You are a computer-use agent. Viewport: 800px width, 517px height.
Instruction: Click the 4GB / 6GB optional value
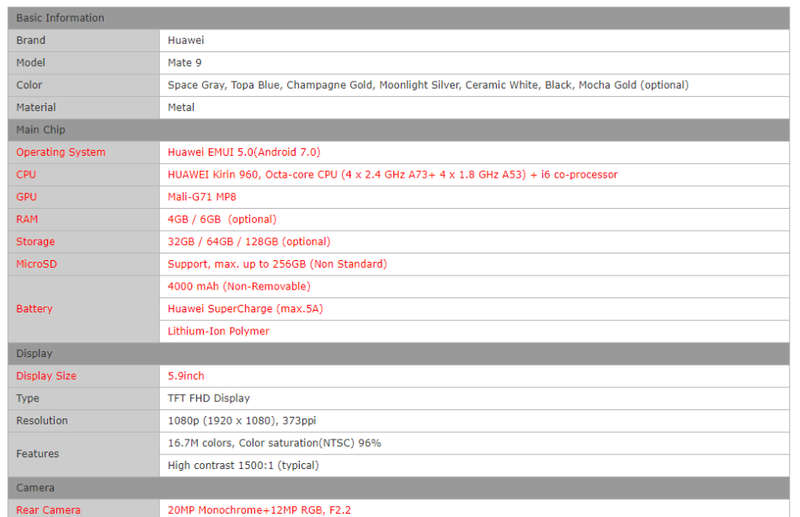(x=222, y=219)
